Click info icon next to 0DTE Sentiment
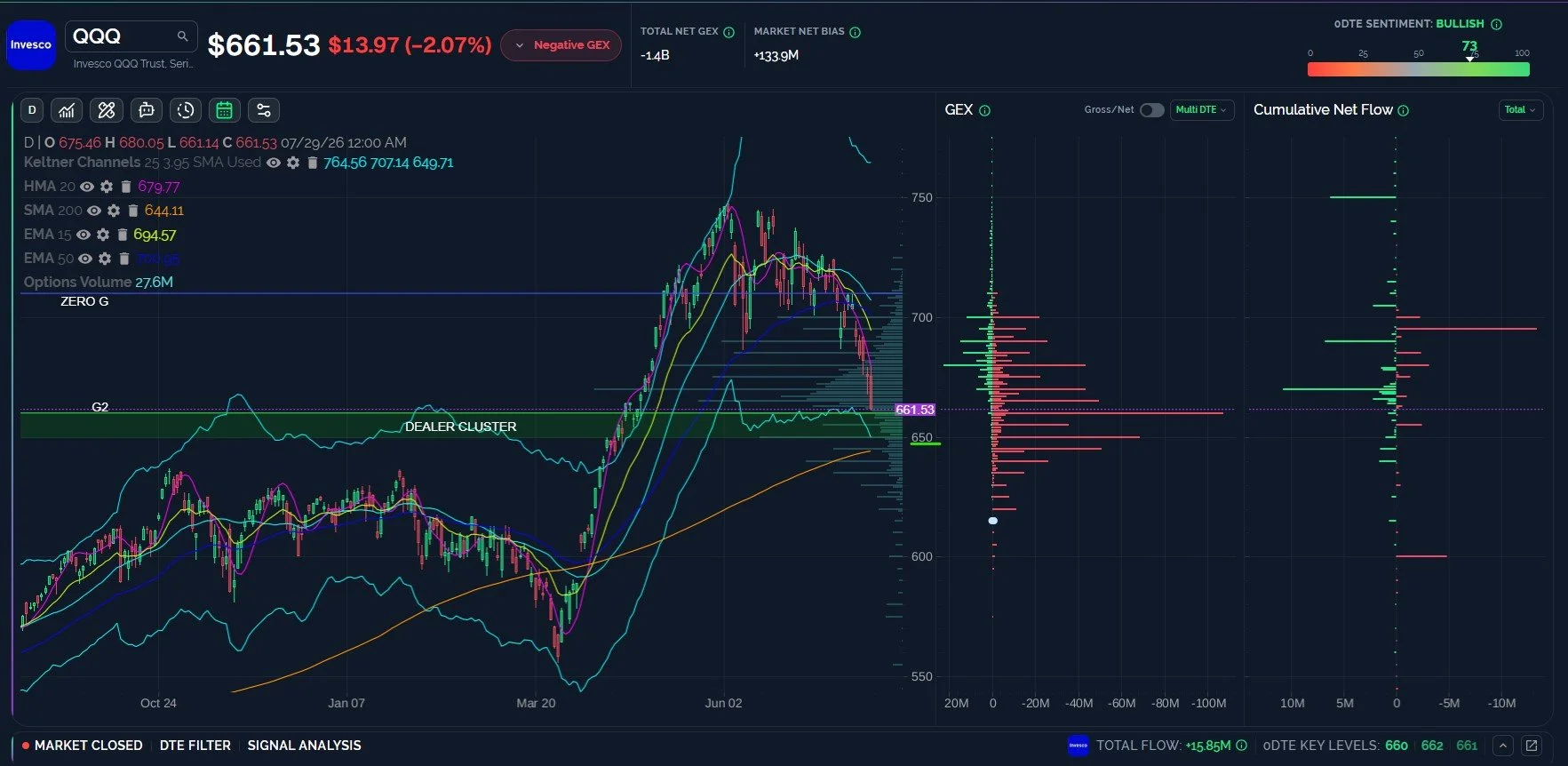The width and height of the screenshot is (1568, 766). 1496,24
